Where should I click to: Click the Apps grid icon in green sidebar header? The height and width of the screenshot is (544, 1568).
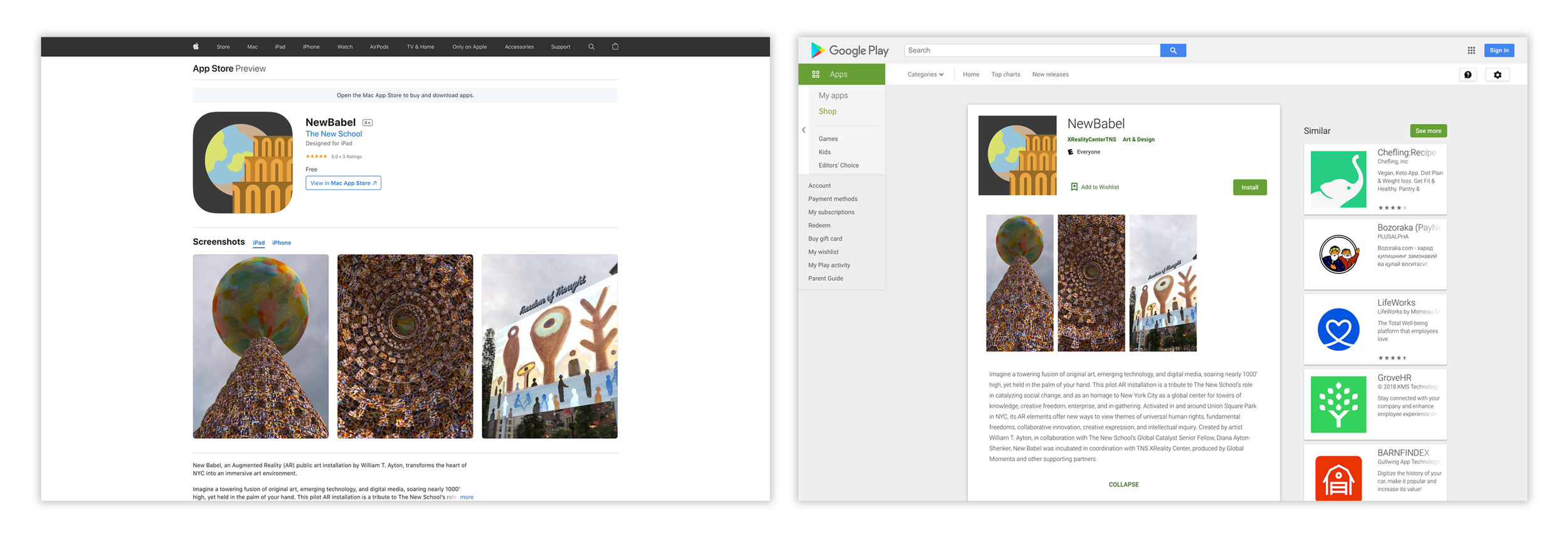(815, 74)
